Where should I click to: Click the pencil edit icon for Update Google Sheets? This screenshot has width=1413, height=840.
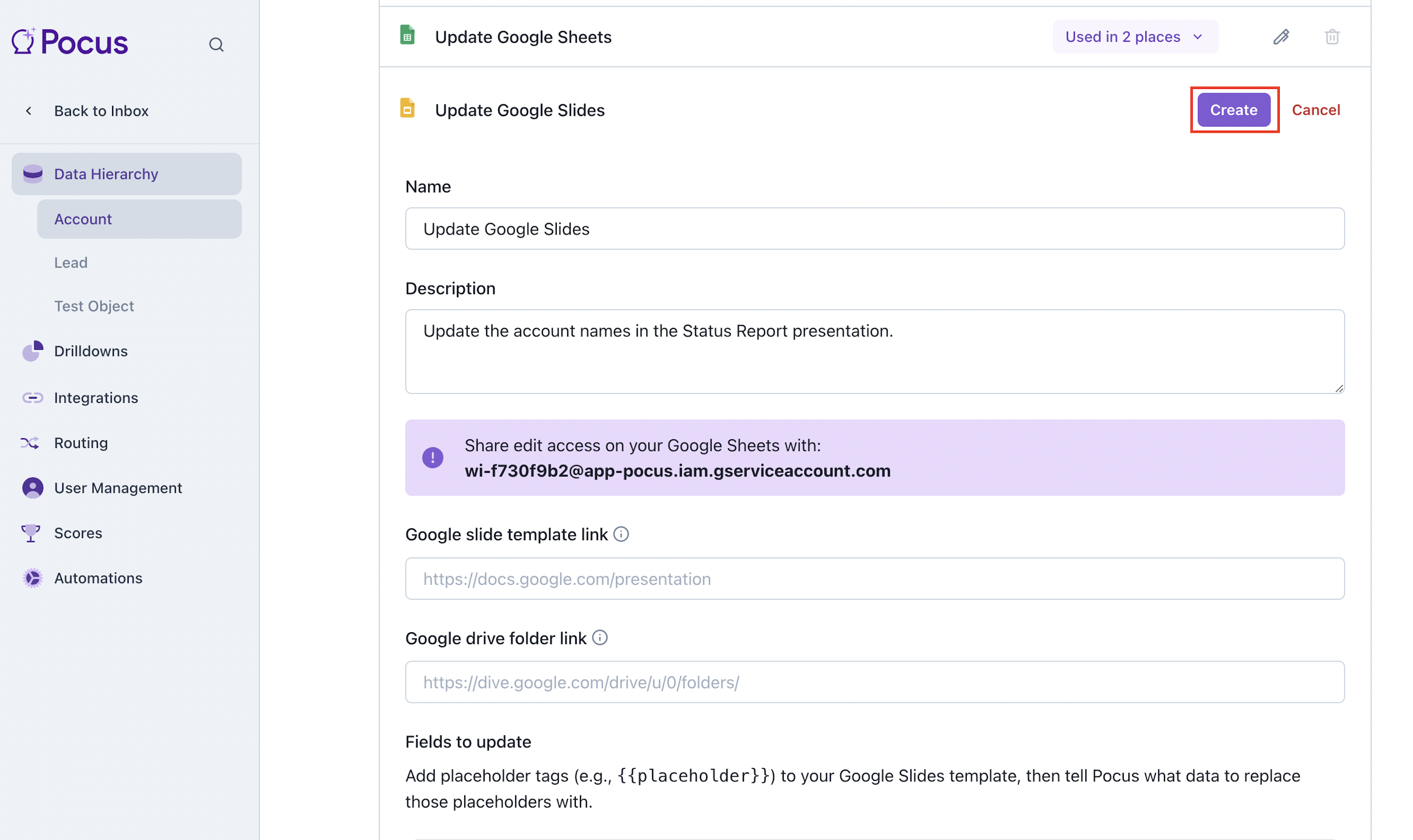tap(1281, 37)
